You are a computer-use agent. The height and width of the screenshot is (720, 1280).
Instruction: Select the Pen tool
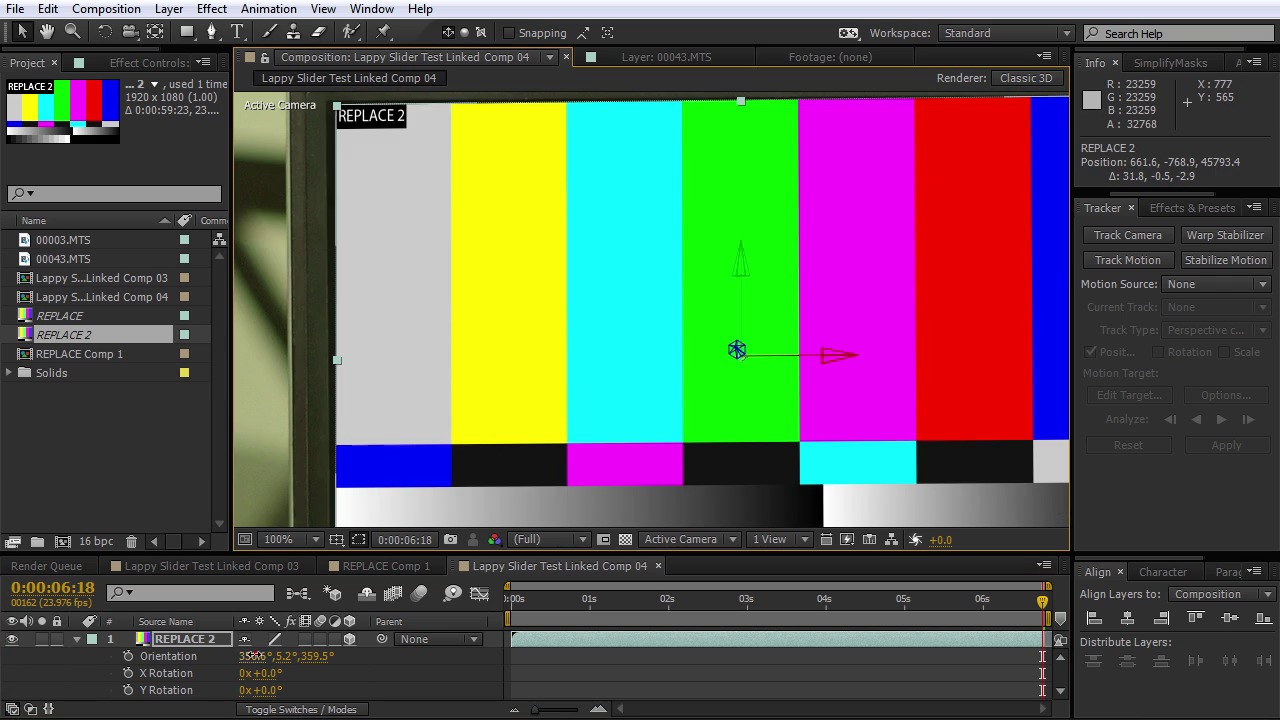tap(212, 32)
